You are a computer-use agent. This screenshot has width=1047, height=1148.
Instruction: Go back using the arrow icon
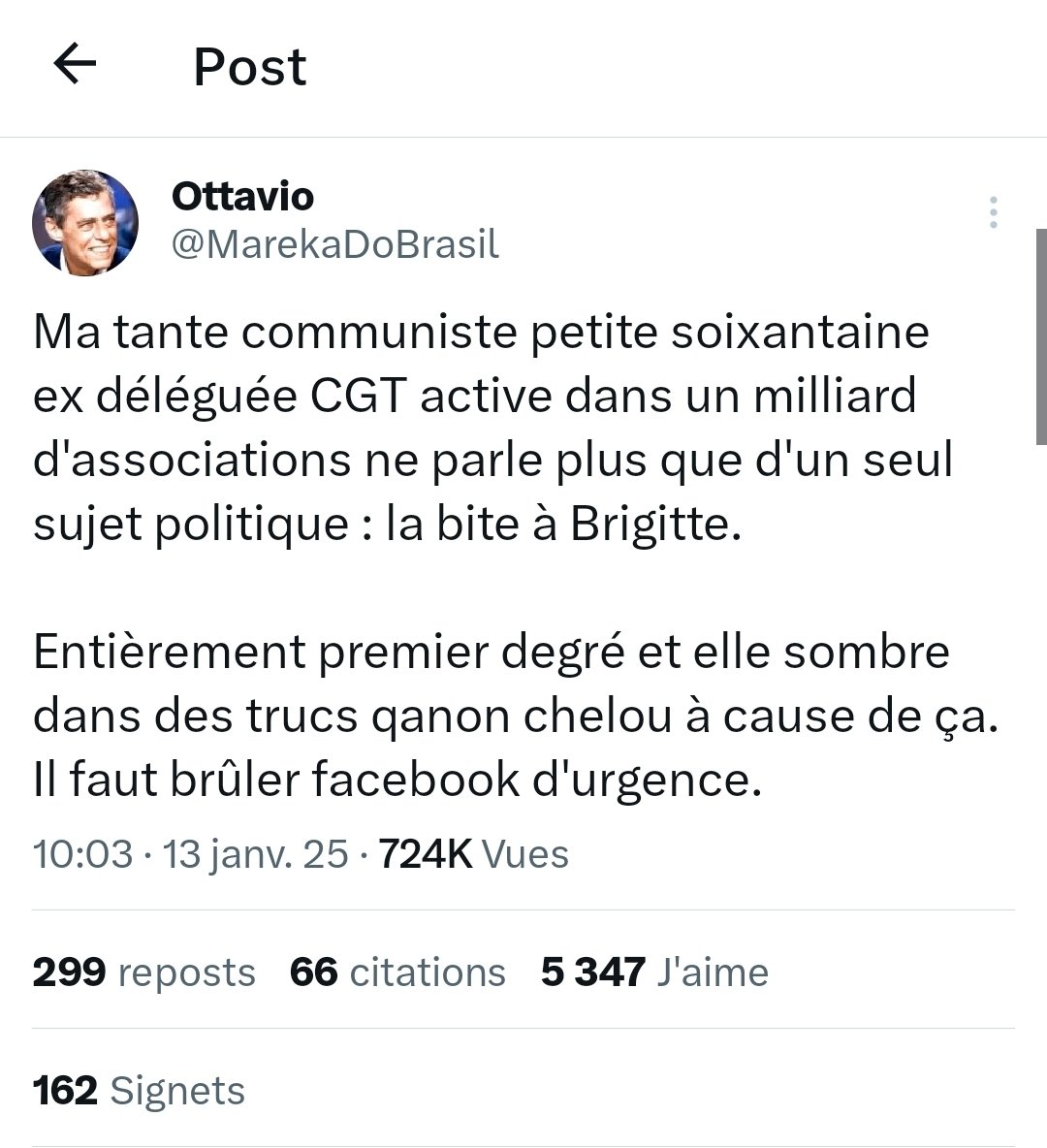tap(76, 65)
